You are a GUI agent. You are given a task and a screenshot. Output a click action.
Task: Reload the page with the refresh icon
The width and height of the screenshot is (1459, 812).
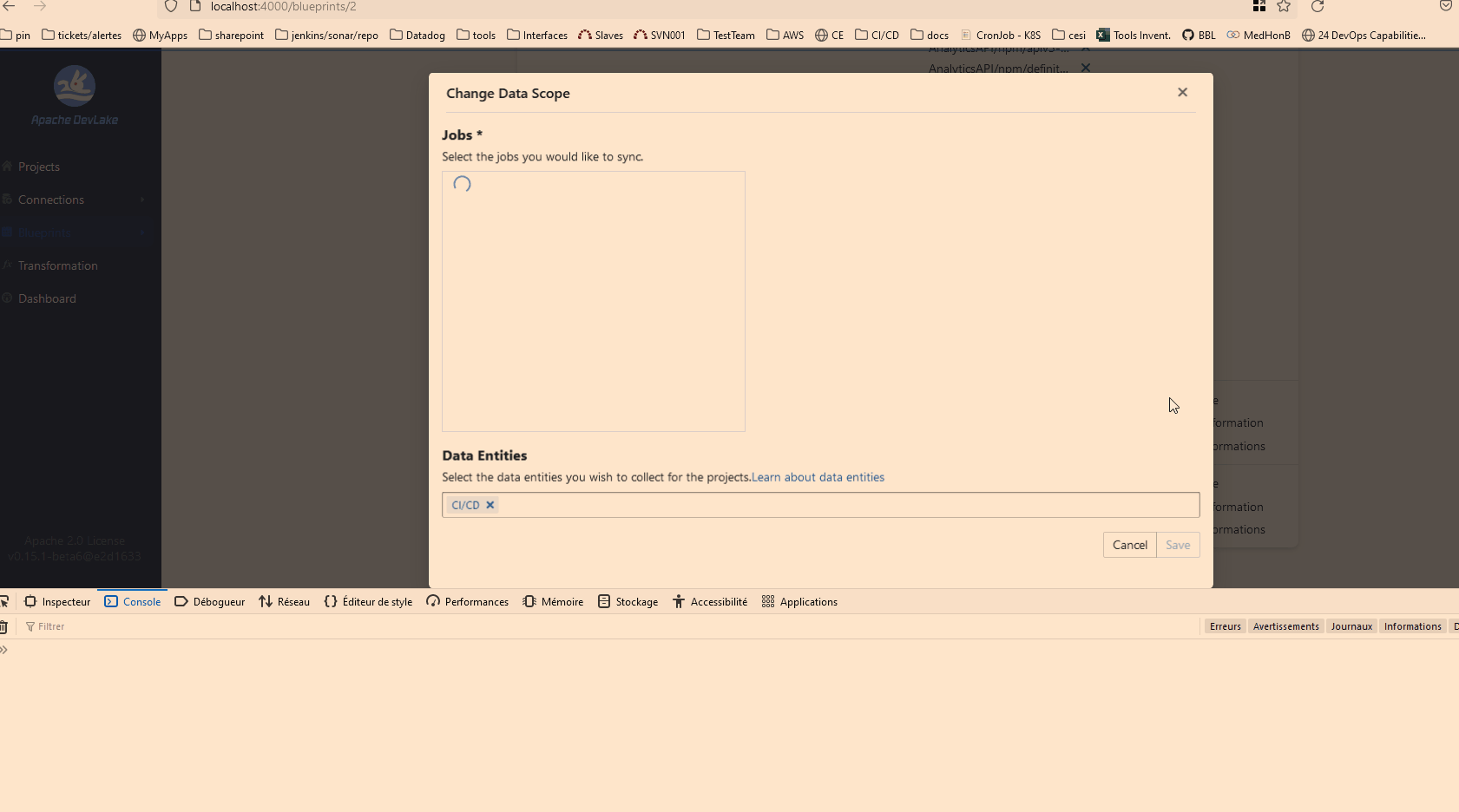click(x=1318, y=7)
